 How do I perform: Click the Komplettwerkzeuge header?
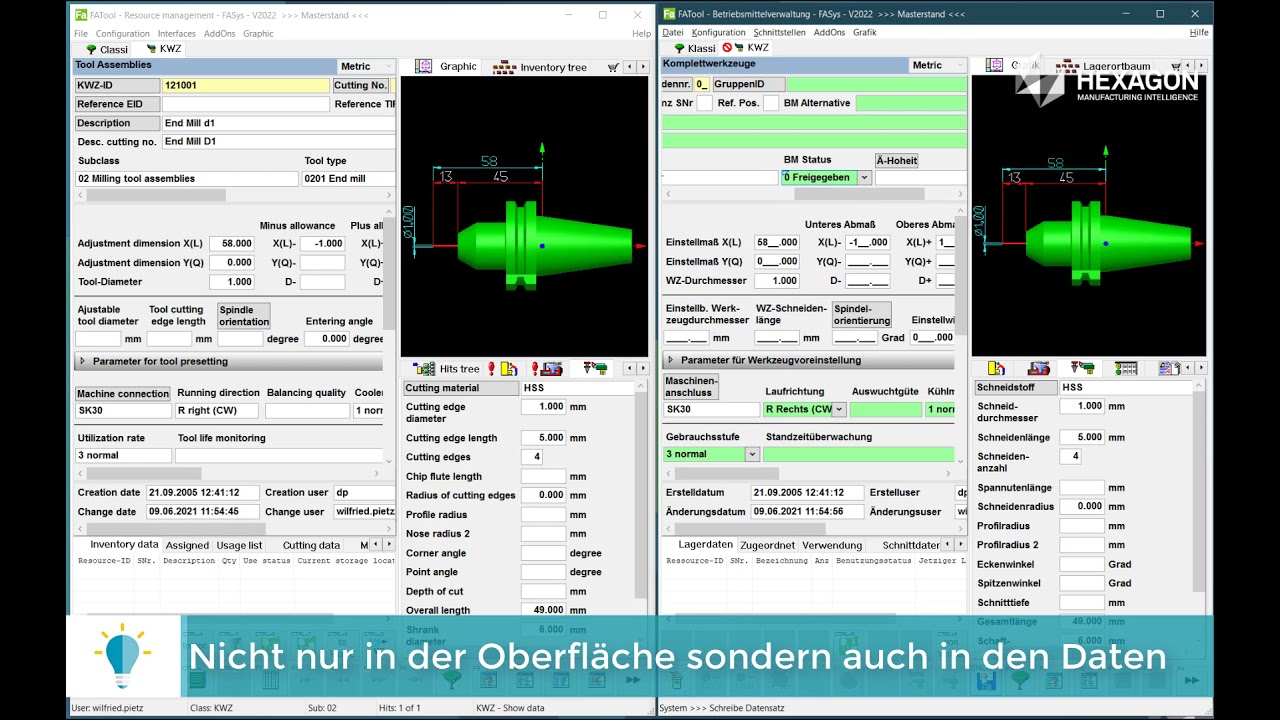pyautogui.click(x=784, y=64)
